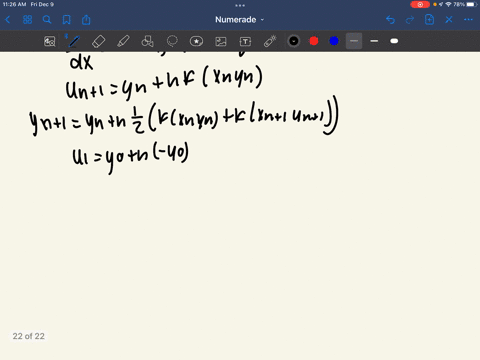The height and width of the screenshot is (360, 480).
Task: Choose the black pen color
Action: click(x=294, y=41)
